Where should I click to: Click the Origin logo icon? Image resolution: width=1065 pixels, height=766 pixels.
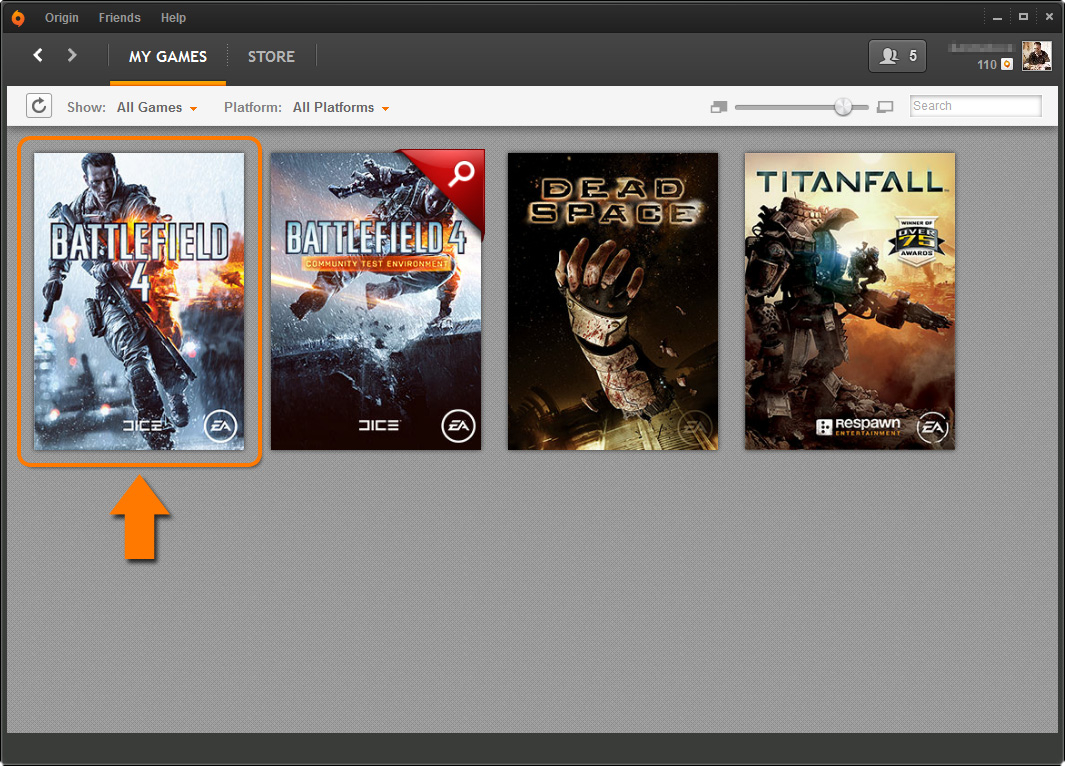[x=18, y=18]
